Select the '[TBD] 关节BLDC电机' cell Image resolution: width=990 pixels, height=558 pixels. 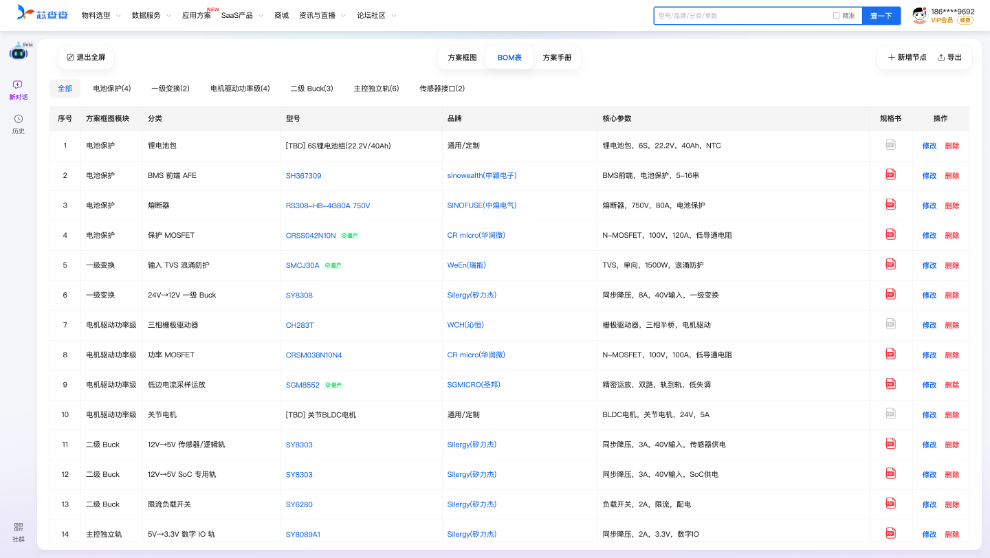pos(321,415)
